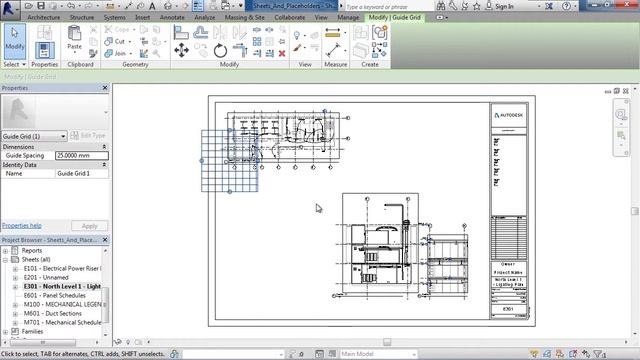The image size is (640, 360).
Task: Select the Align tool
Action: (181, 32)
